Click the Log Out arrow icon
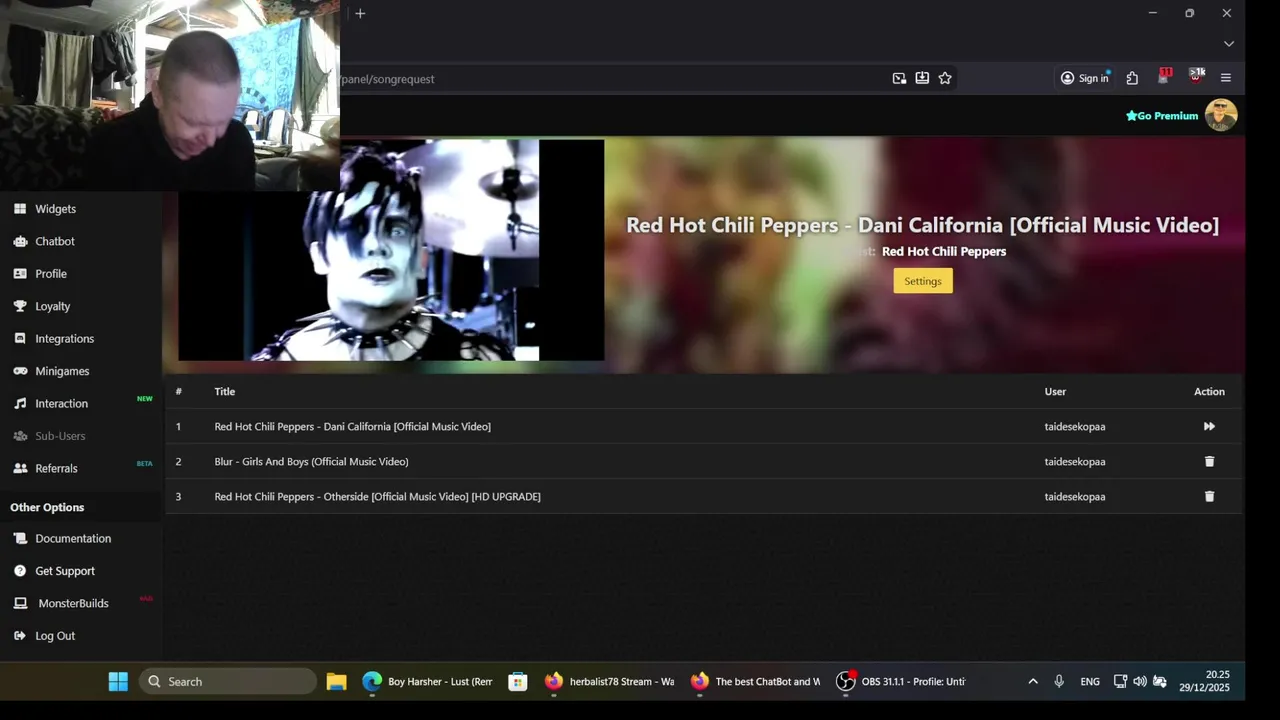This screenshot has width=1280, height=720. tap(20, 636)
